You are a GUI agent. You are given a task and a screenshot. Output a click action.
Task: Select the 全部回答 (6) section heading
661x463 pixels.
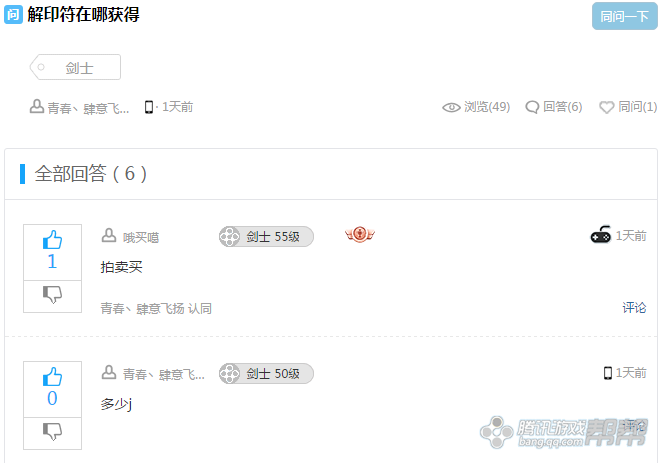(91, 174)
